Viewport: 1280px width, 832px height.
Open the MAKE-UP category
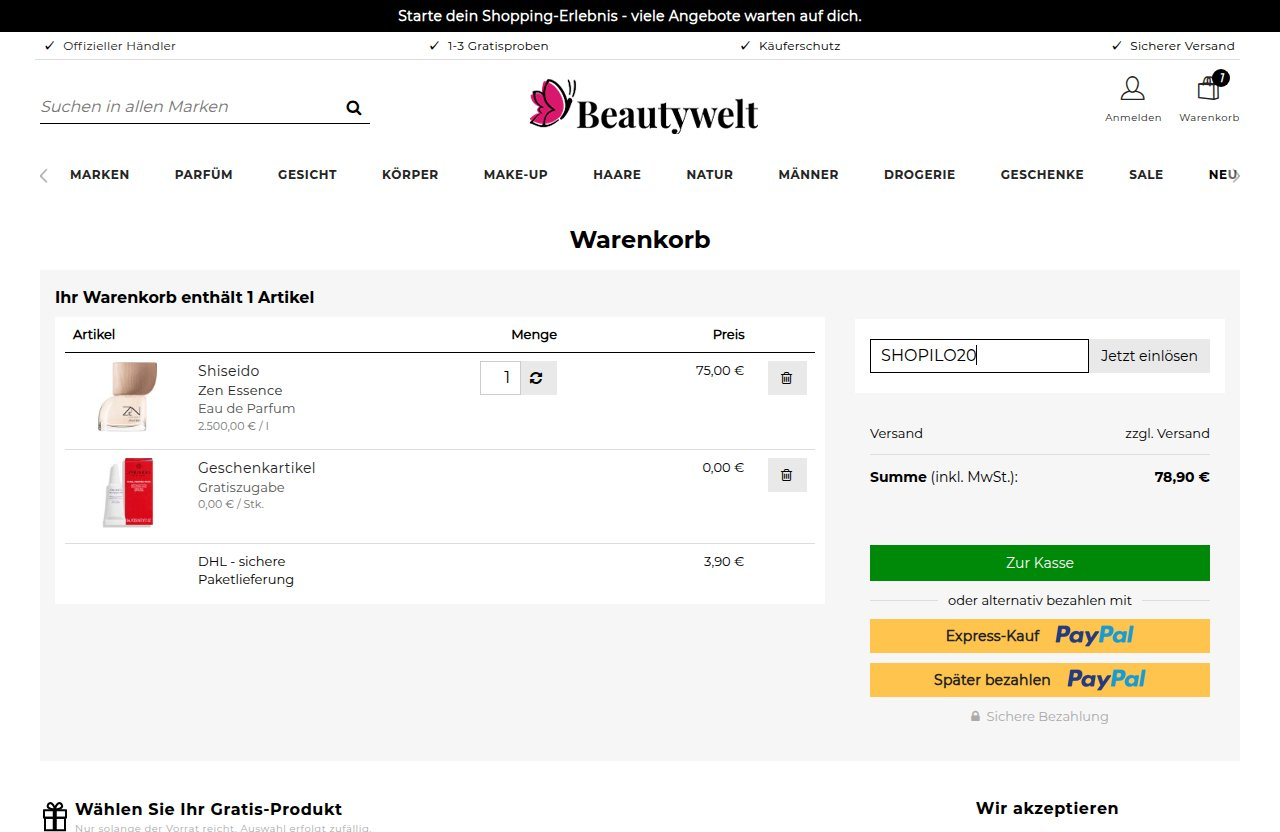tap(516, 175)
